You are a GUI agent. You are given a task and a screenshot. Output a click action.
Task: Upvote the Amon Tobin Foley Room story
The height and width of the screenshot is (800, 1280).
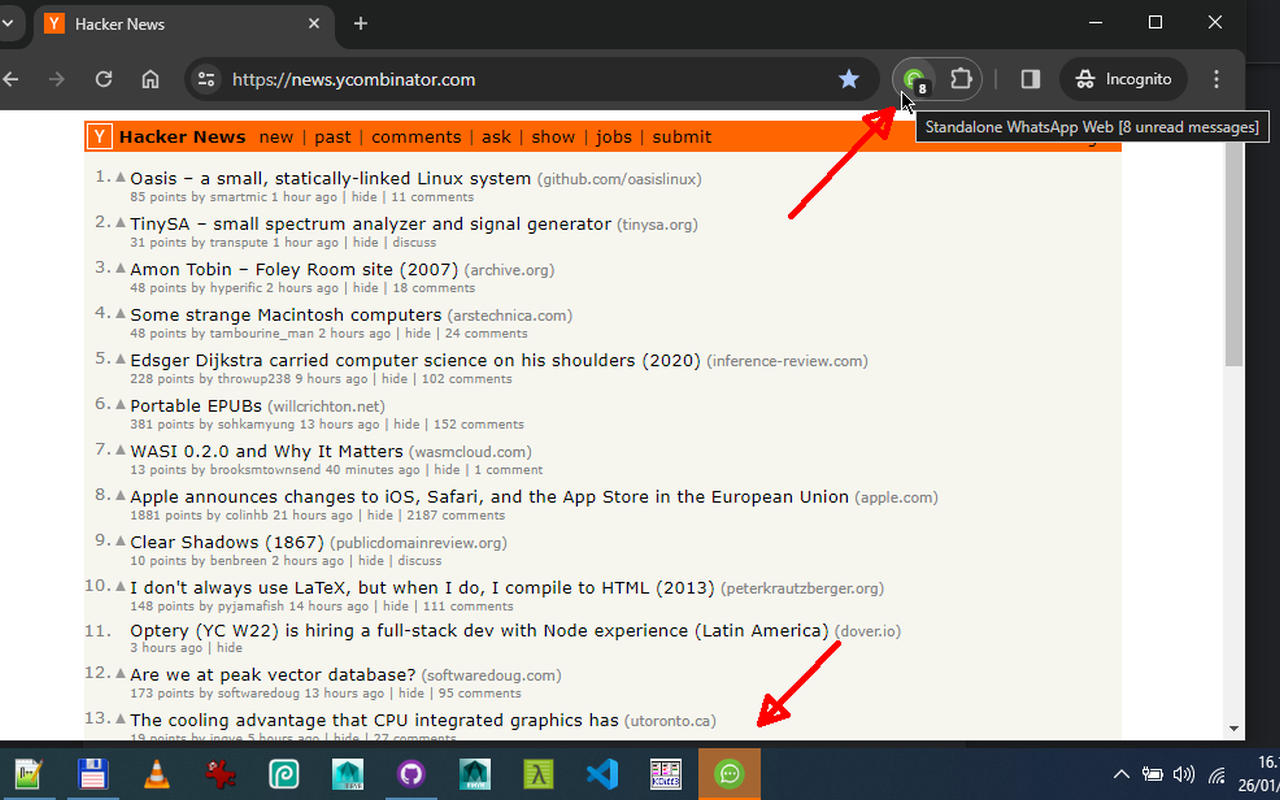121,268
